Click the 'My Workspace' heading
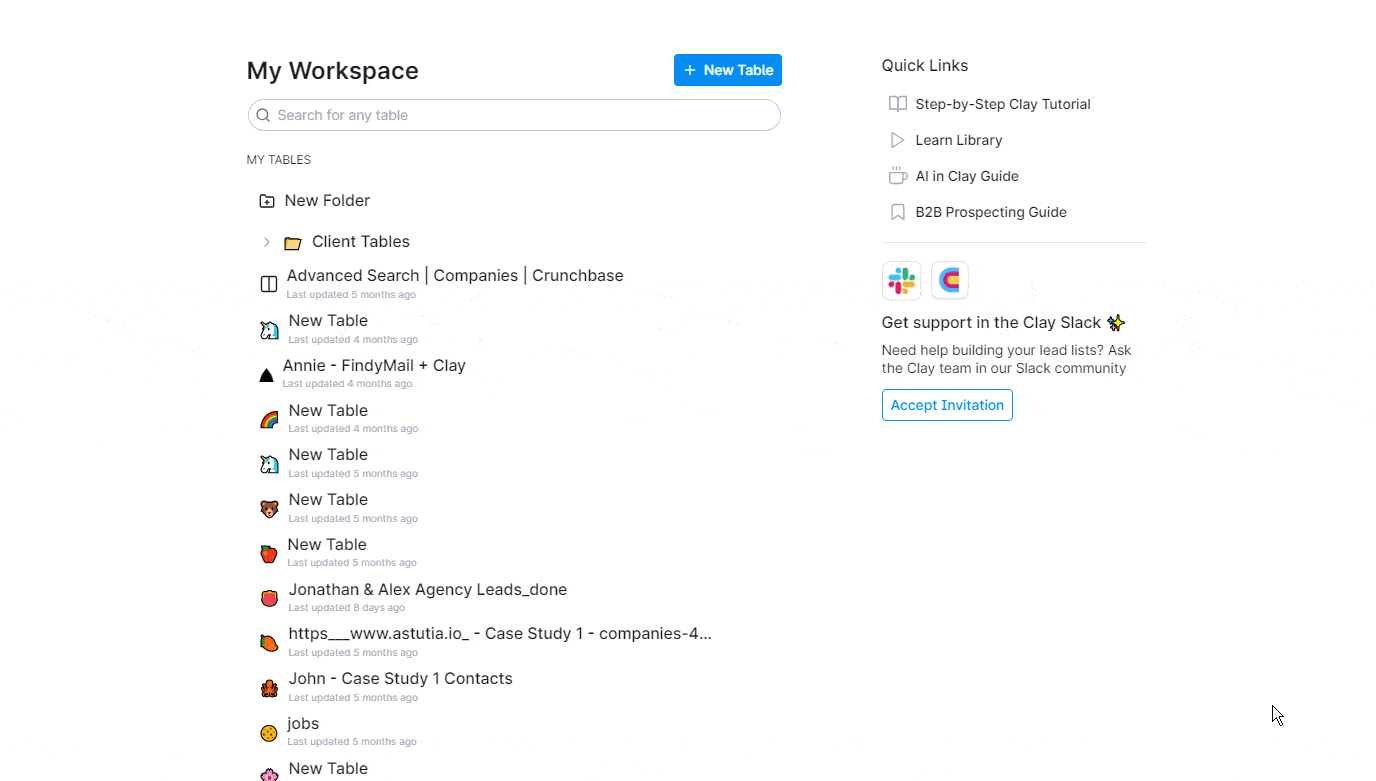This screenshot has width=1376, height=781. pyautogui.click(x=333, y=71)
